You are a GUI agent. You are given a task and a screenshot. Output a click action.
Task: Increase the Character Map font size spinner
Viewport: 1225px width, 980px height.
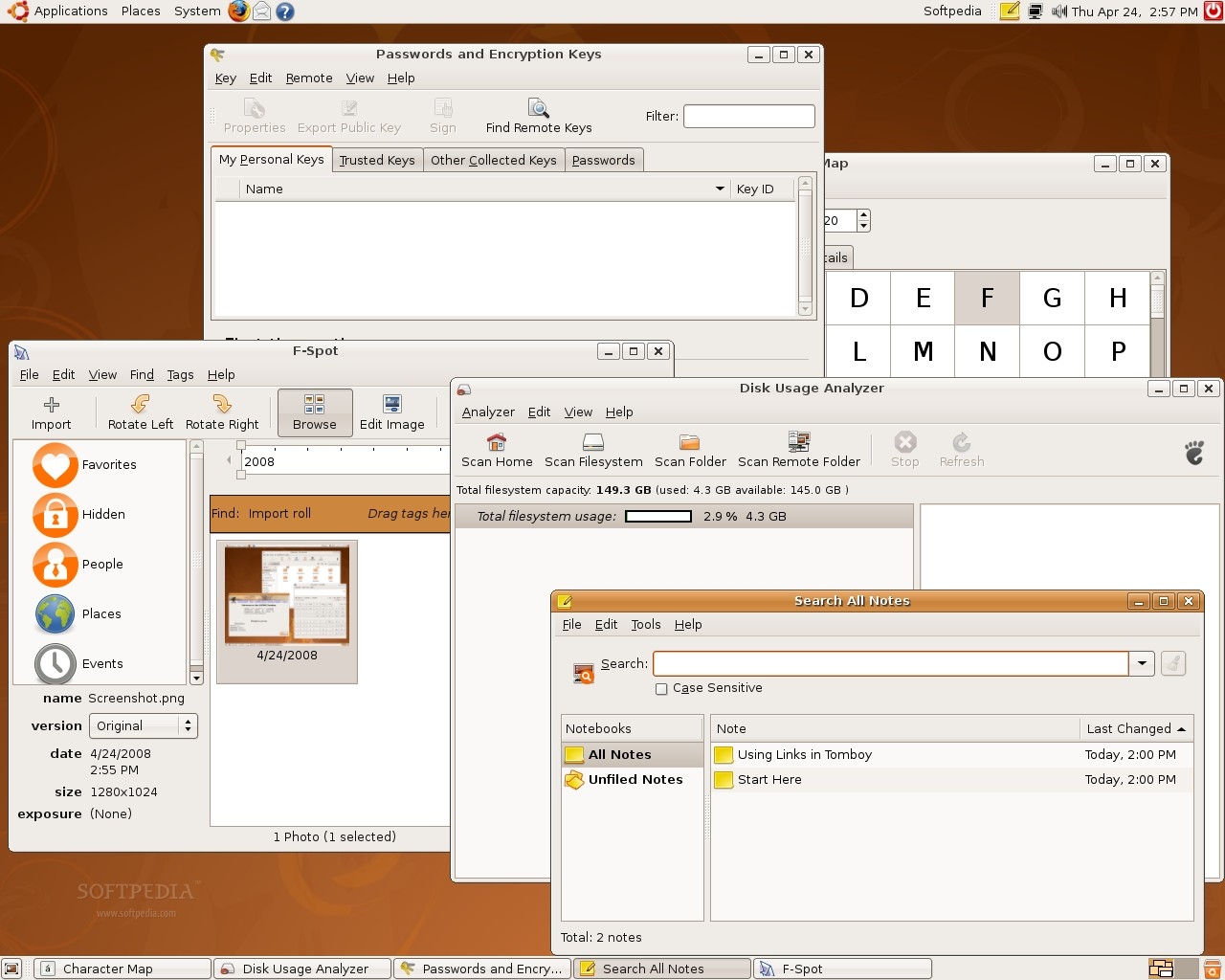[x=863, y=215]
